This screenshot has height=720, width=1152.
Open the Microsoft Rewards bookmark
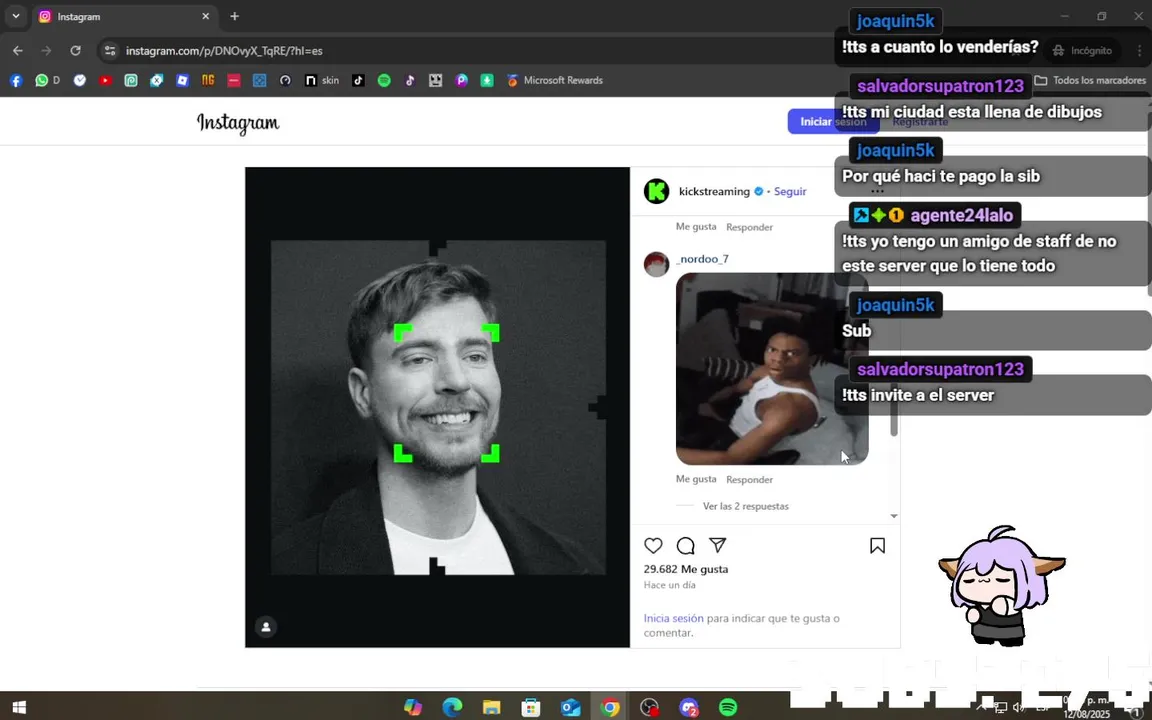point(555,81)
